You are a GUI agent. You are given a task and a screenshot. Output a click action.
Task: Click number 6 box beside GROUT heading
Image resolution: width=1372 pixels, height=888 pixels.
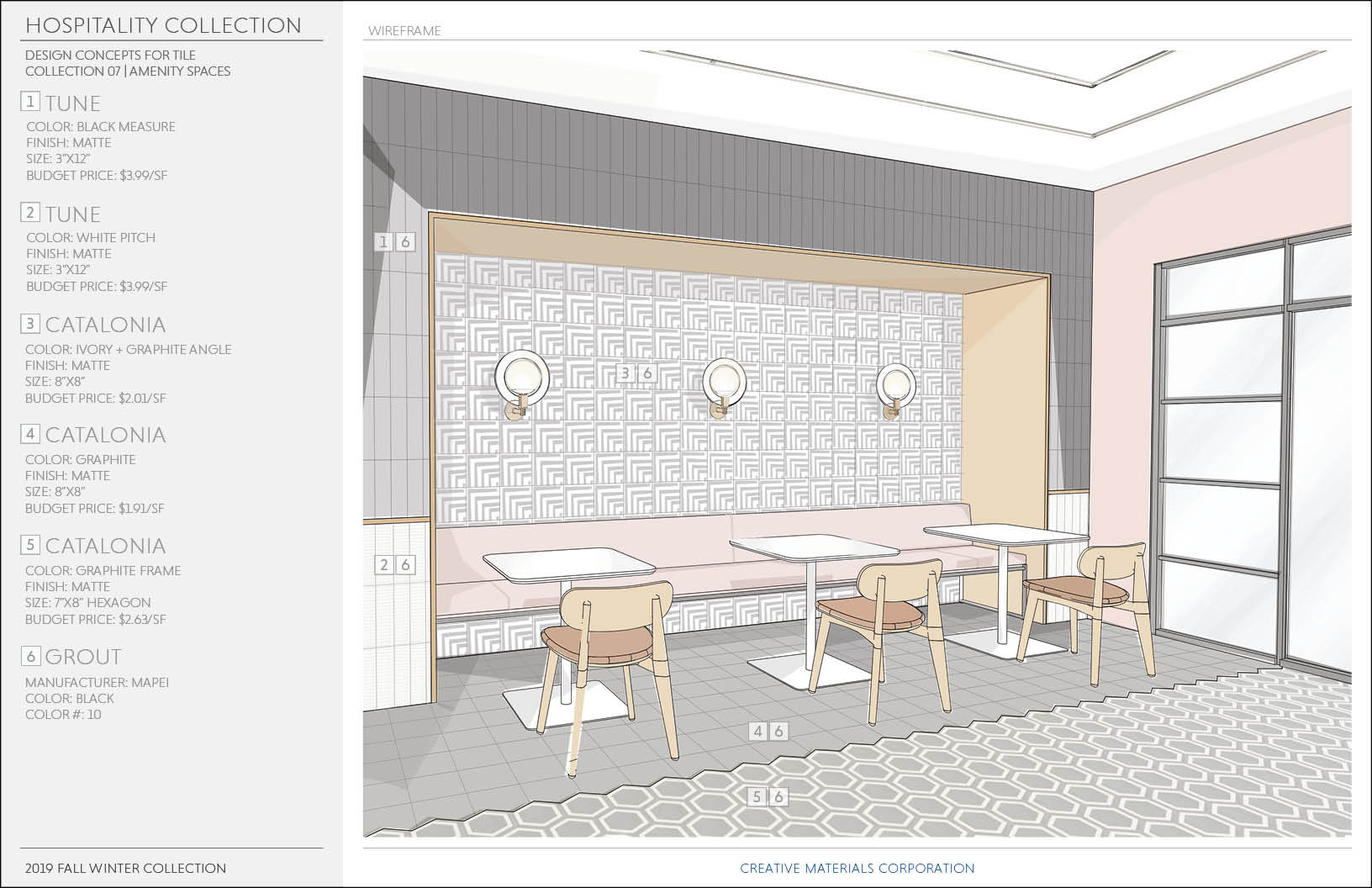[x=30, y=656]
